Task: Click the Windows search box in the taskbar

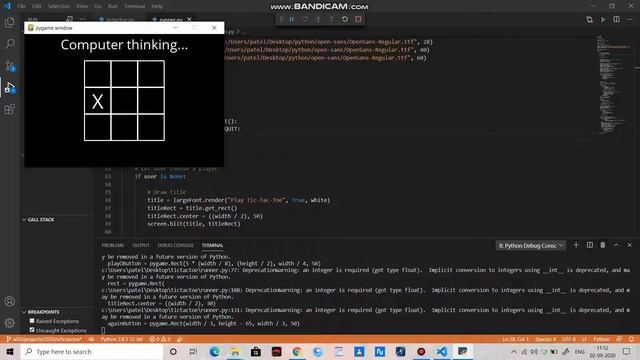Action: (x=92, y=351)
